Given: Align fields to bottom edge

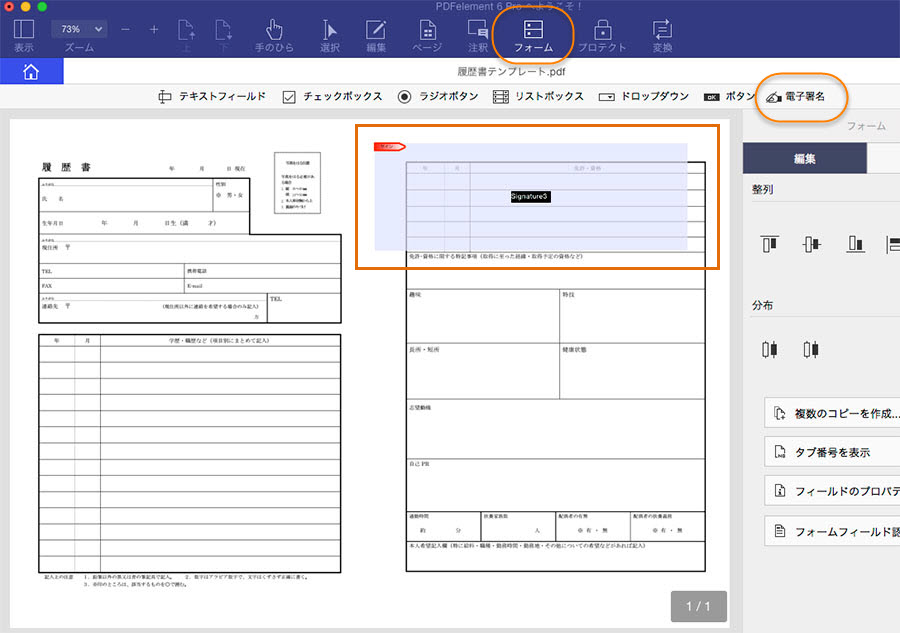Looking at the screenshot, I should point(855,244).
